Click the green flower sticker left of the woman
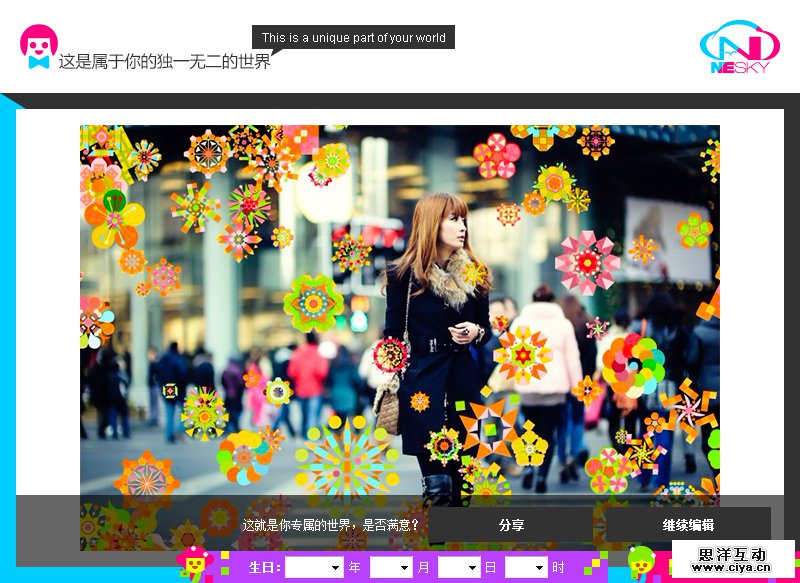The height and width of the screenshot is (583, 800). [x=313, y=303]
